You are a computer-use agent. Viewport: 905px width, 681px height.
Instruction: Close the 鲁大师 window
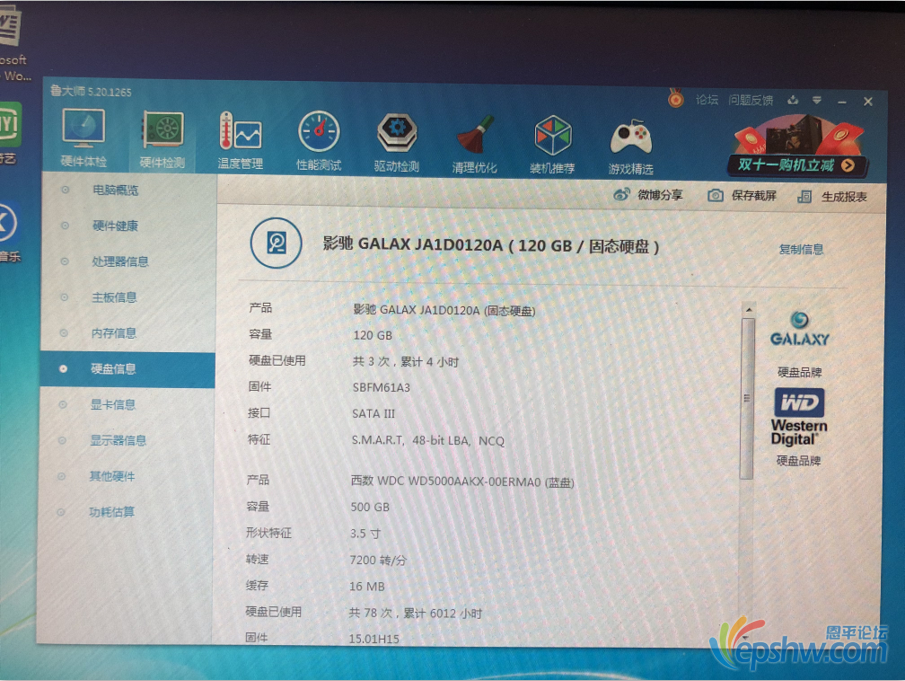pos(868,102)
